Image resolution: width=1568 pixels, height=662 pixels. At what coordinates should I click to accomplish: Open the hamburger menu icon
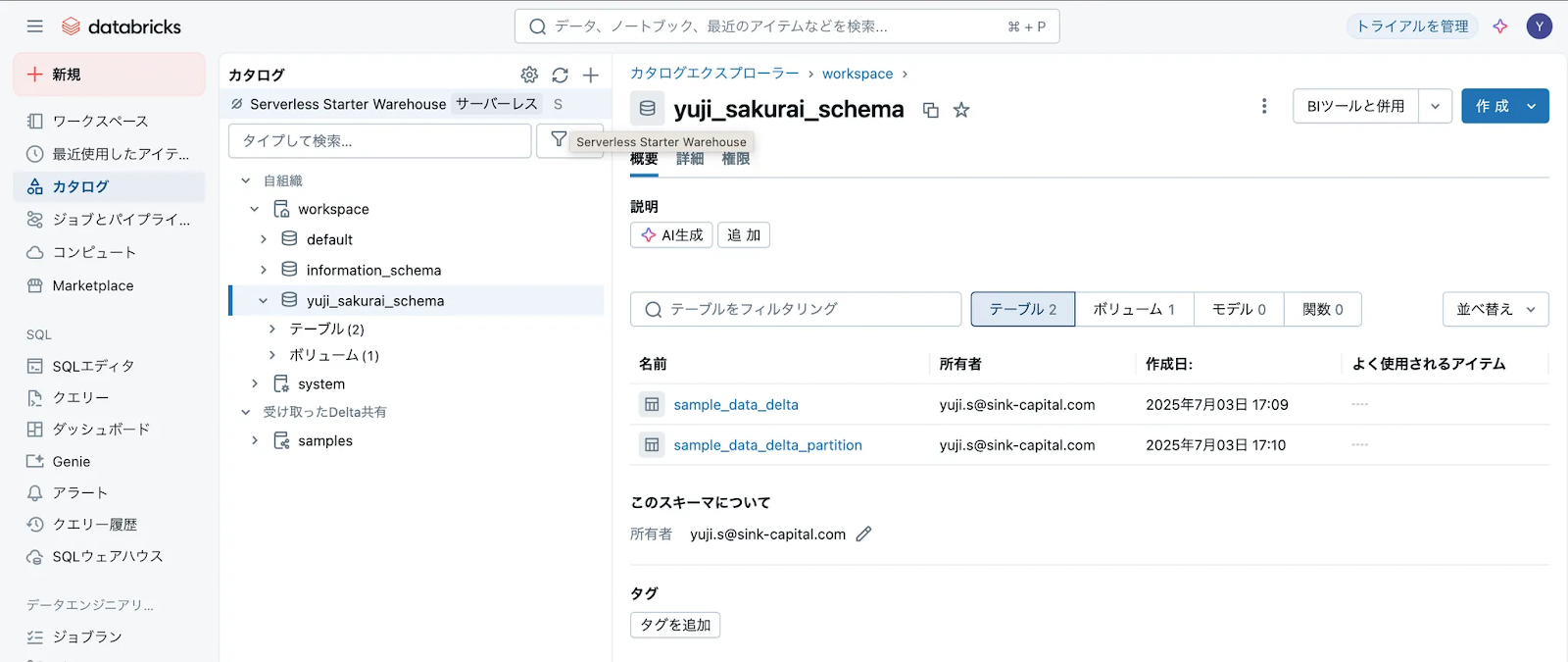coord(35,26)
